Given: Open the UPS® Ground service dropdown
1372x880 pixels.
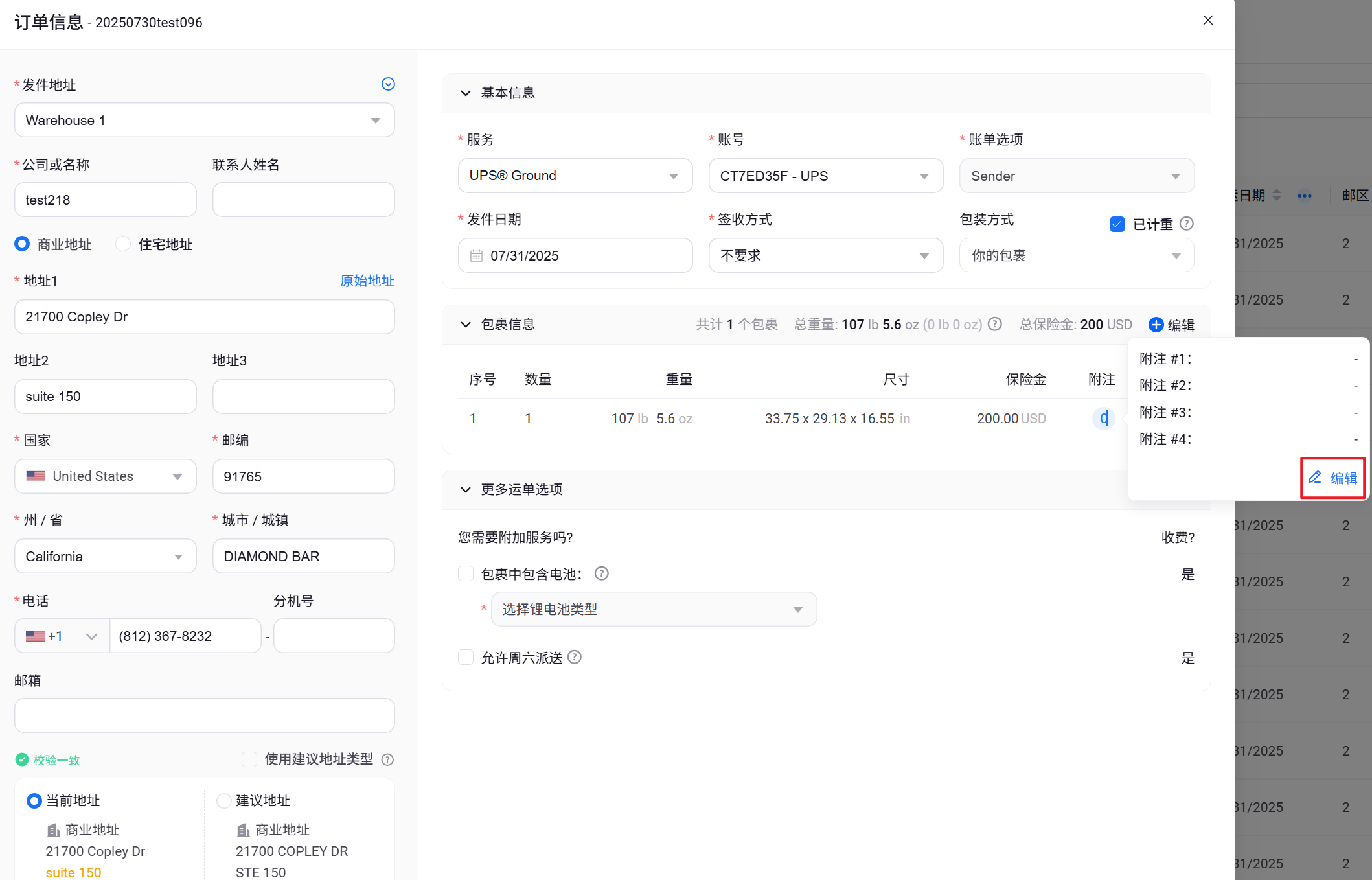Looking at the screenshot, I should click(x=575, y=176).
